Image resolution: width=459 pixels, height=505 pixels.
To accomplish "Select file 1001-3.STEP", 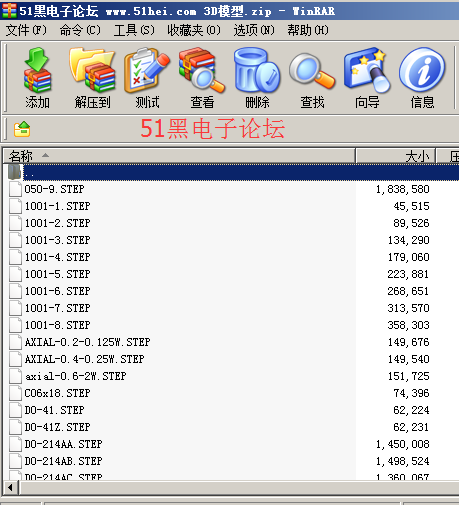I will (x=57, y=240).
